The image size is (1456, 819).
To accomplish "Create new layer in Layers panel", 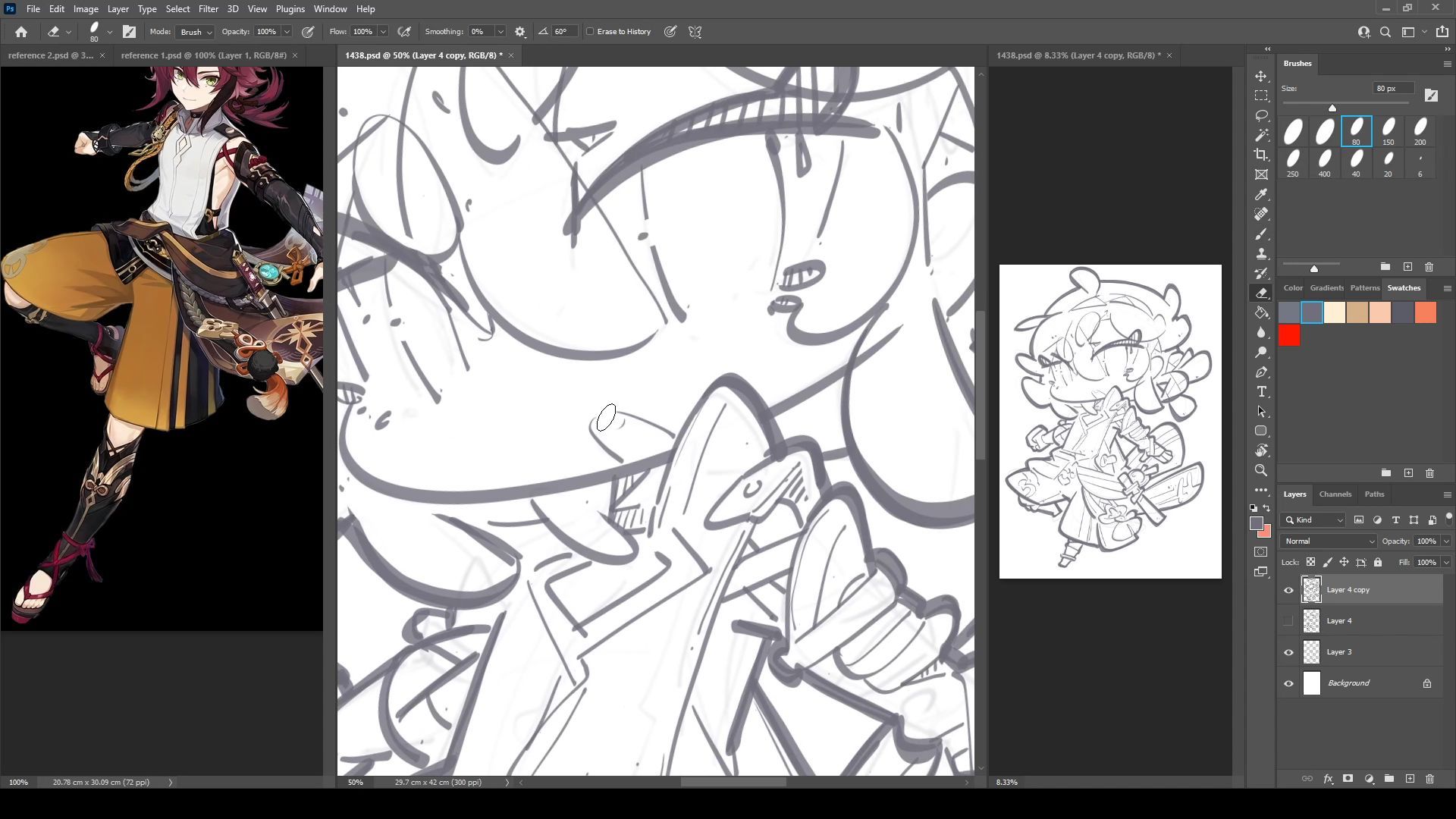I will (1410, 779).
